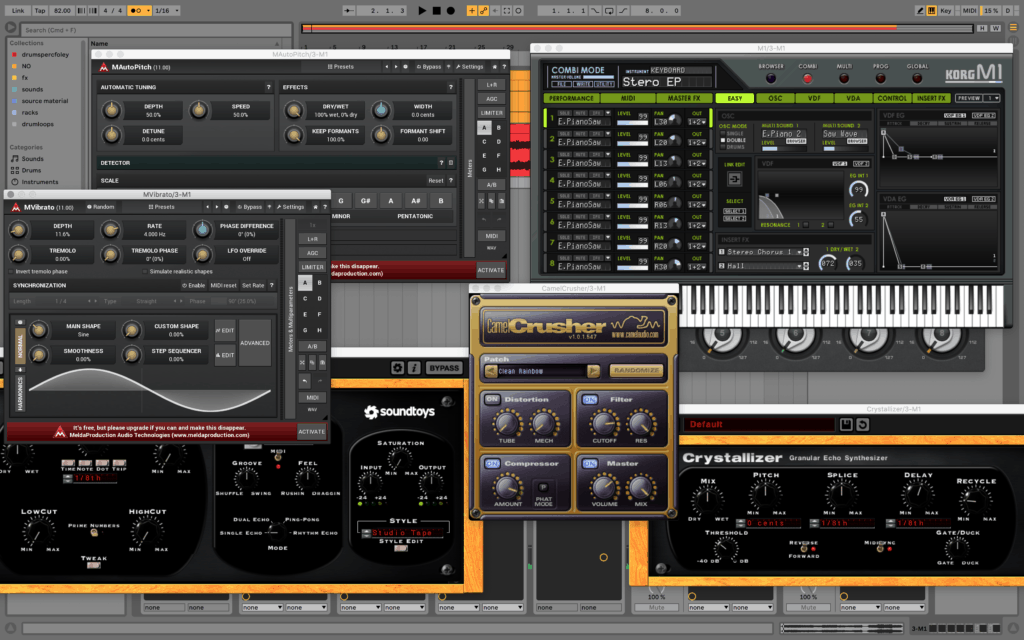Click EDIT next to Step Sequencer
Image resolution: width=1024 pixels, height=640 pixels.
point(225,355)
